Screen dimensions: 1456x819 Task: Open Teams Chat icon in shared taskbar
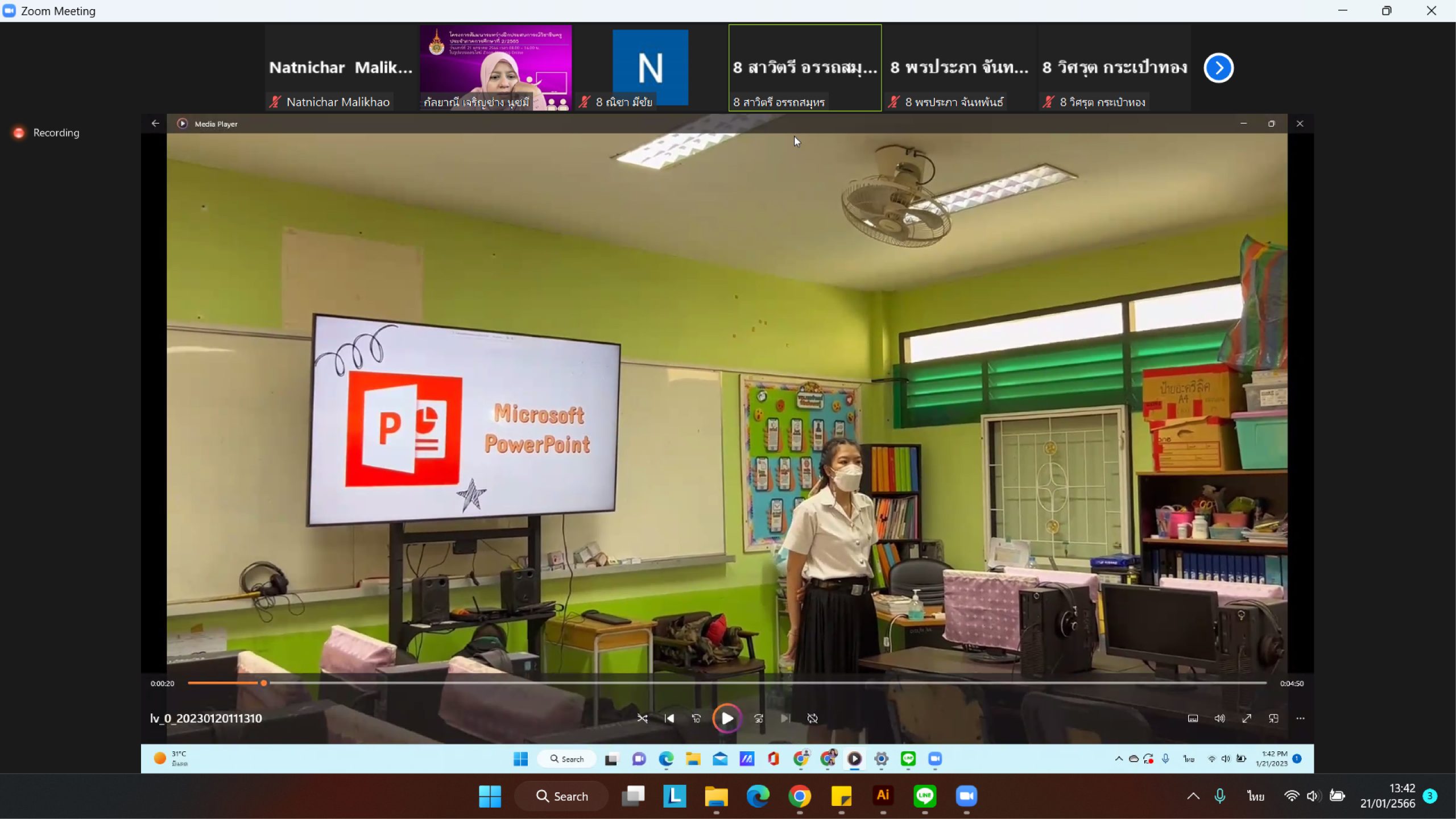point(639,759)
